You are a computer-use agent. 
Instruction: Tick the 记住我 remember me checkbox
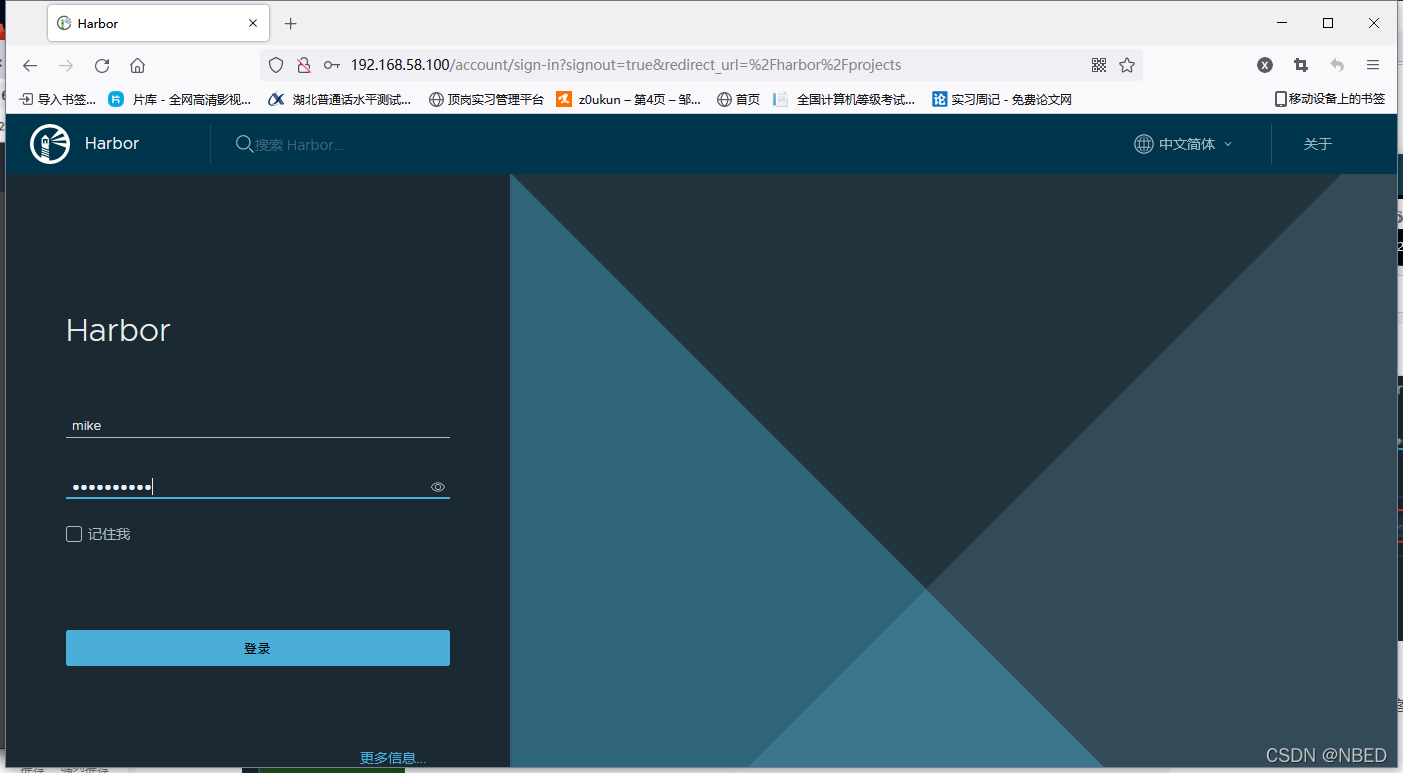[74, 534]
